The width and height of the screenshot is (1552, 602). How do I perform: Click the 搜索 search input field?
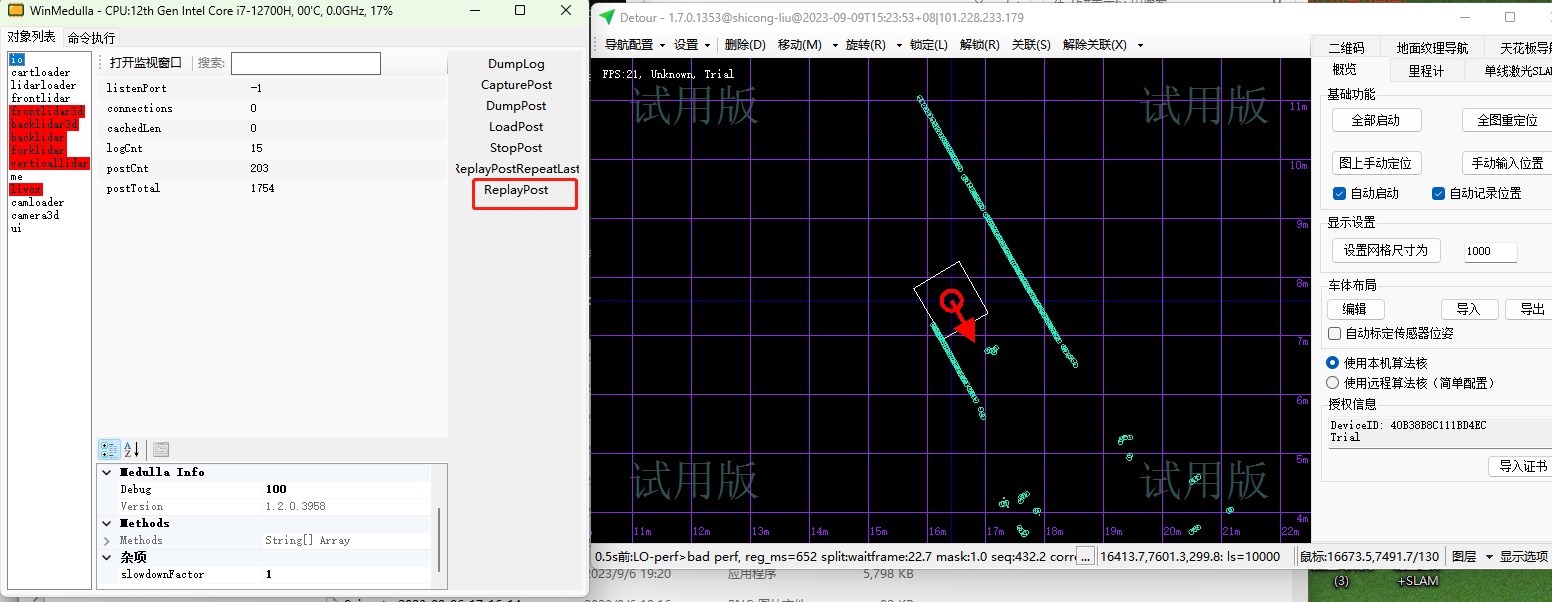click(x=306, y=63)
